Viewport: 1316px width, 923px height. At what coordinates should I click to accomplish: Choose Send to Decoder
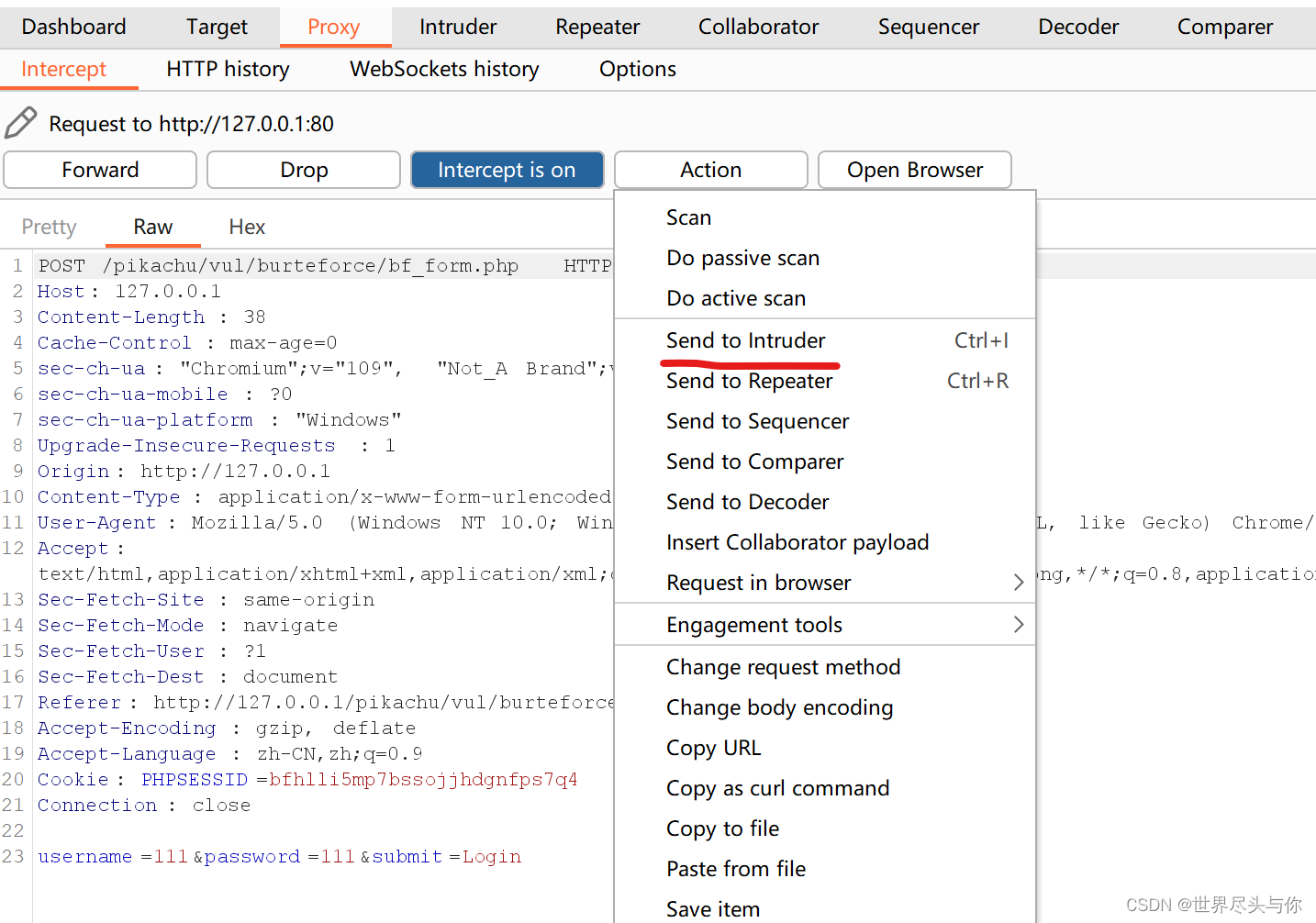(825, 502)
